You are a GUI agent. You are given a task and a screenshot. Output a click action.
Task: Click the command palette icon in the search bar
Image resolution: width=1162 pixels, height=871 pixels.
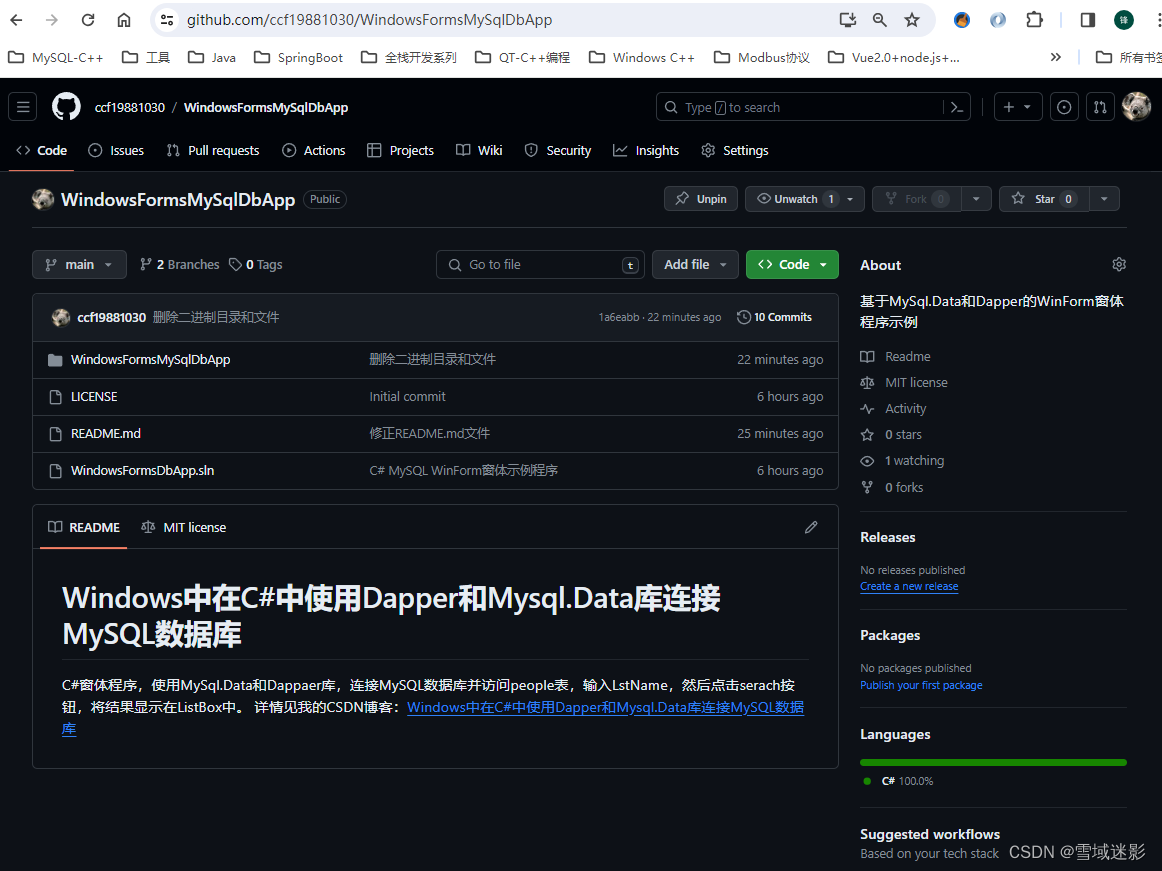point(955,106)
